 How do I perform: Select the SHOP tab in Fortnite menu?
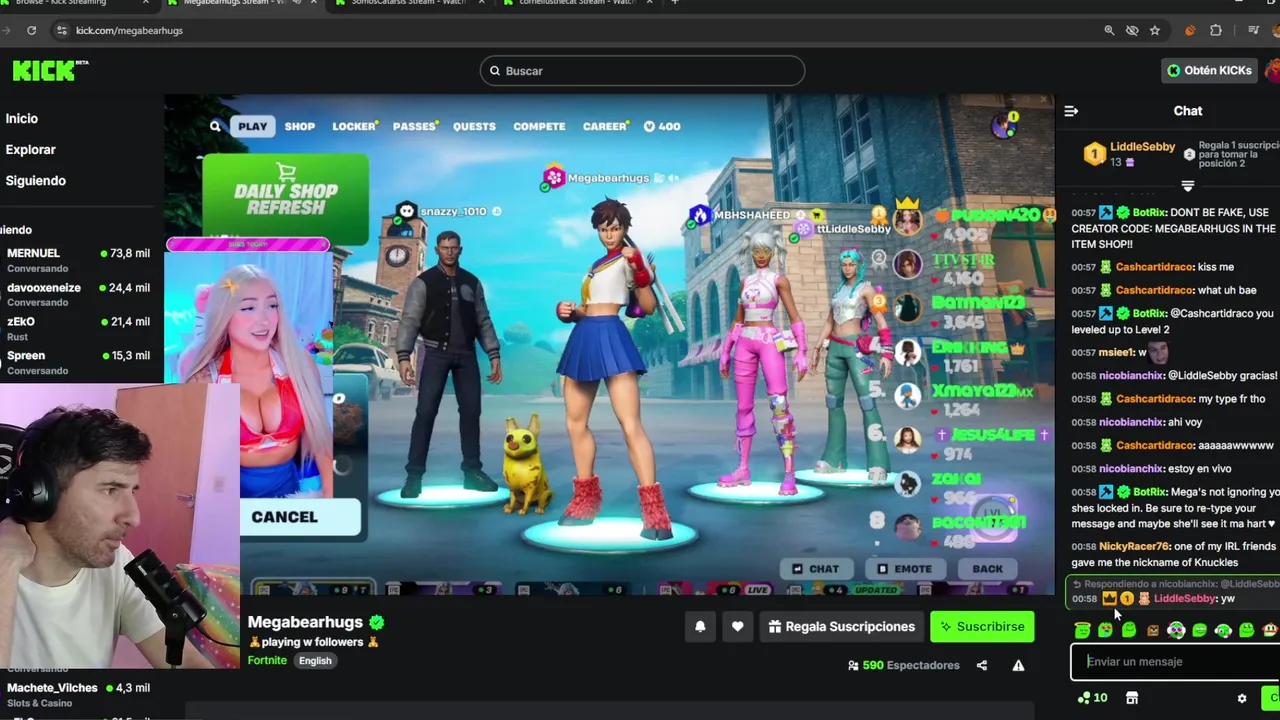tap(299, 126)
